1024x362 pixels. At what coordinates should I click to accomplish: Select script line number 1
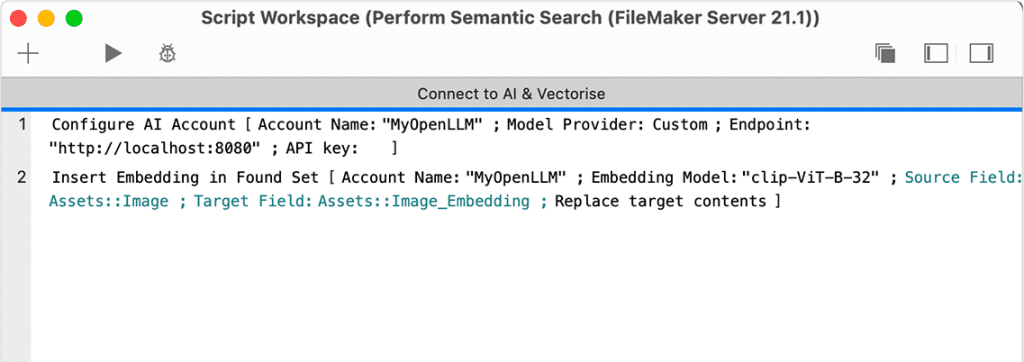(x=22, y=124)
